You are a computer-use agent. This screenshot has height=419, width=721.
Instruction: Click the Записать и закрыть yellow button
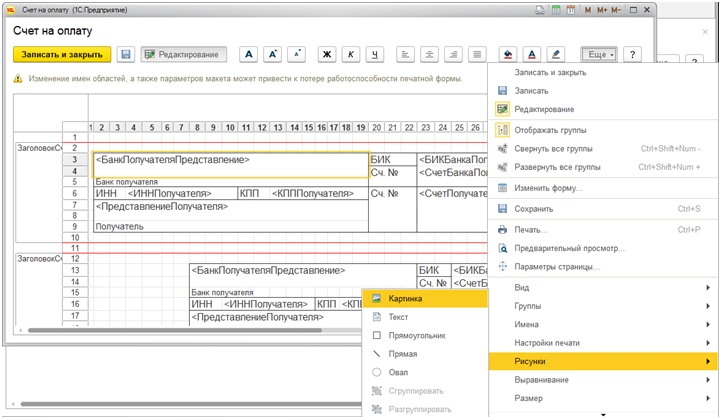click(x=60, y=54)
